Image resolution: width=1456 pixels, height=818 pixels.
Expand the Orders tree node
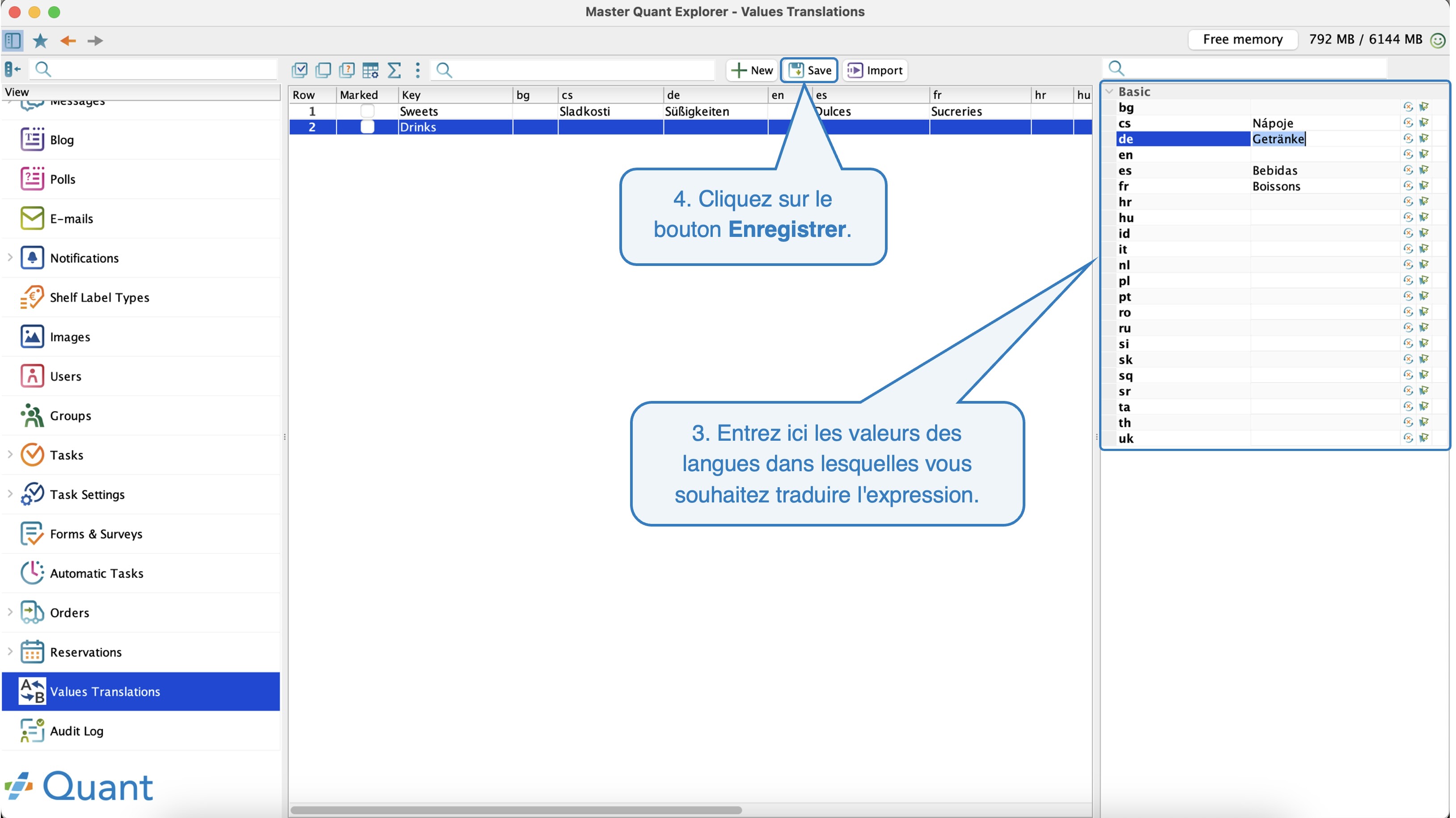point(9,612)
